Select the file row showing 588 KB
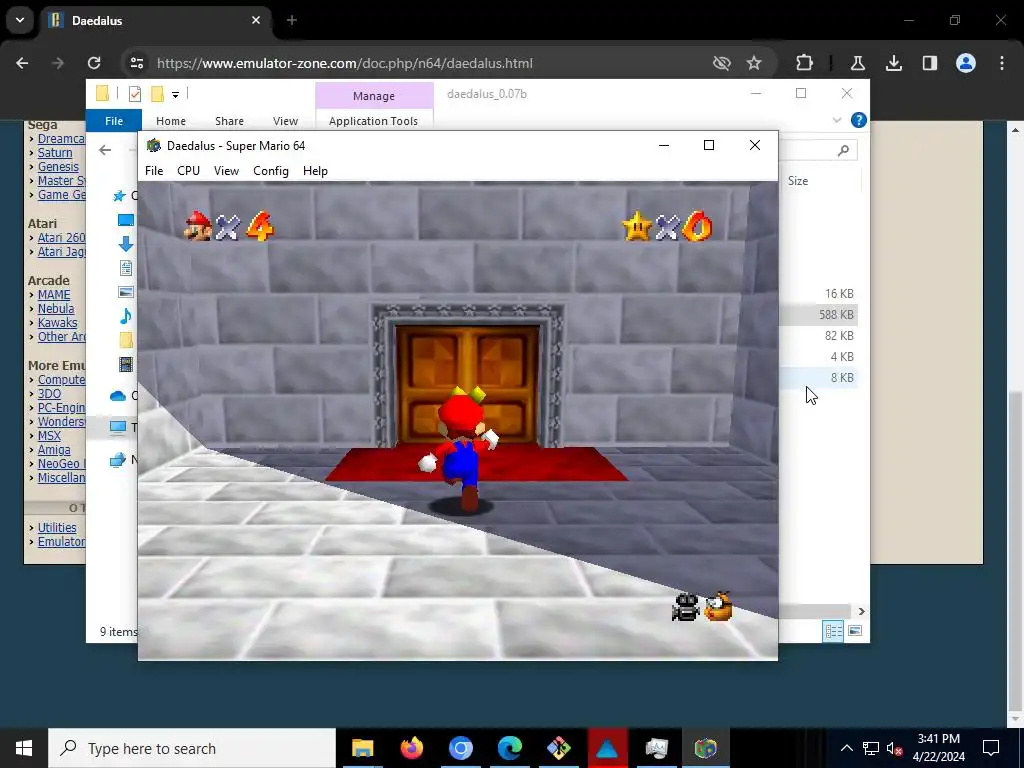Viewport: 1024px width, 768px height. point(818,315)
